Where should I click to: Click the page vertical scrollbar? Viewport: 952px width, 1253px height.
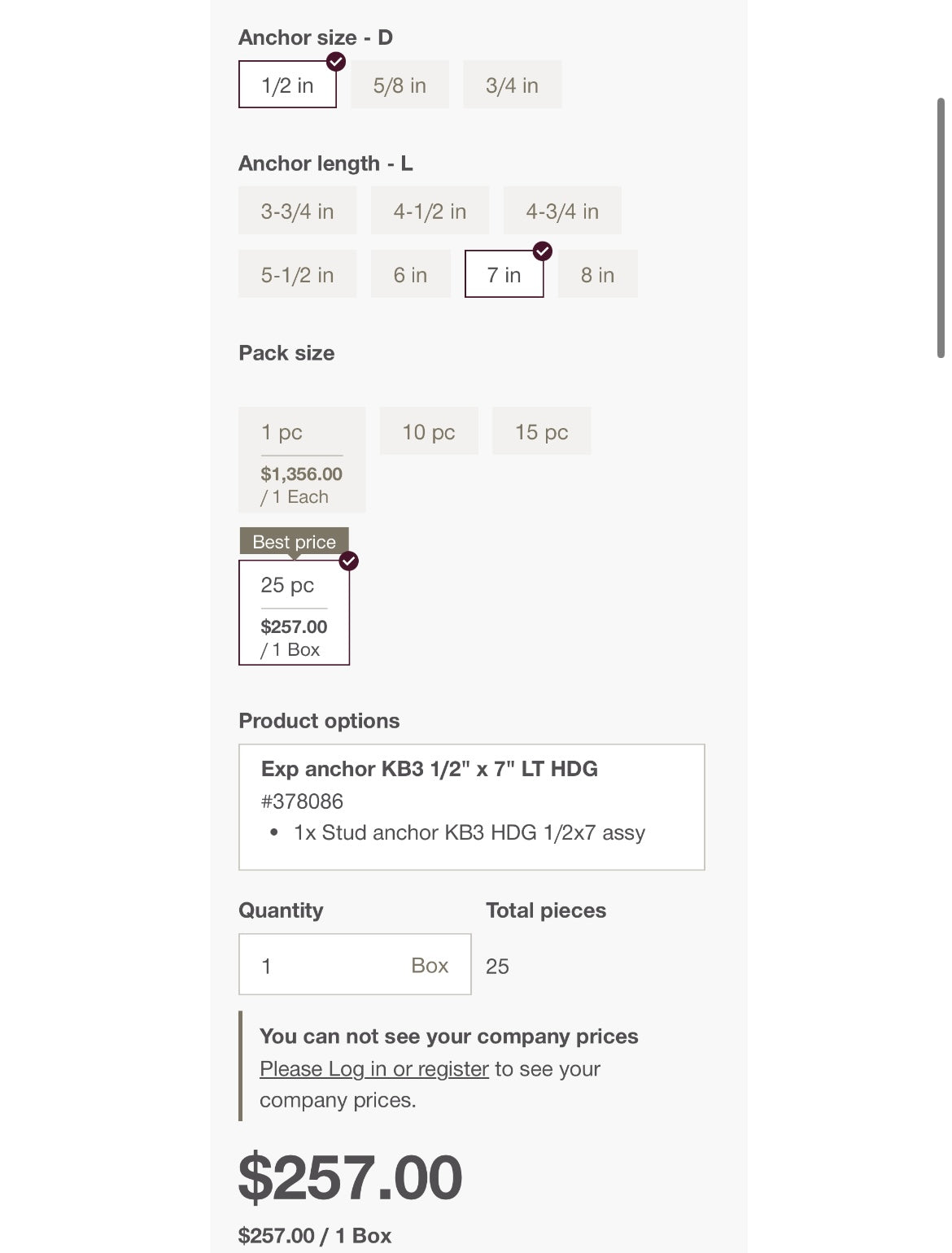tap(941, 228)
